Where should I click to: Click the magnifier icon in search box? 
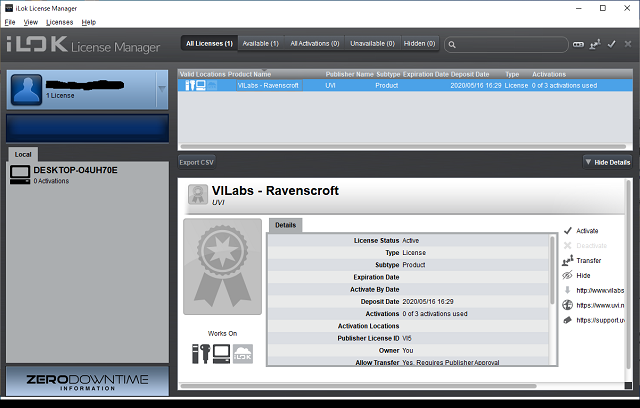tap(452, 44)
